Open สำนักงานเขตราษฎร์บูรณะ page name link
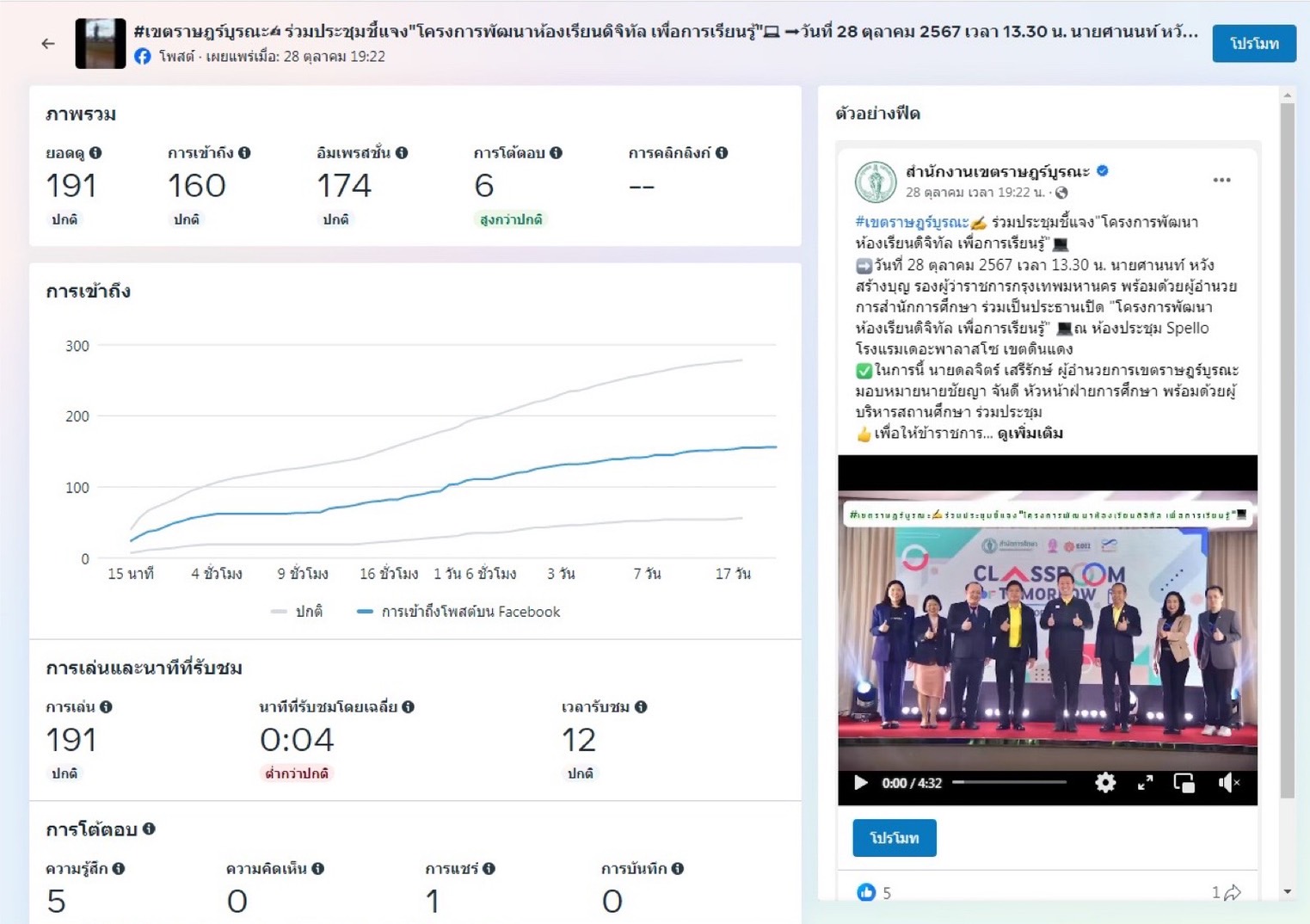 pyautogui.click(x=997, y=170)
